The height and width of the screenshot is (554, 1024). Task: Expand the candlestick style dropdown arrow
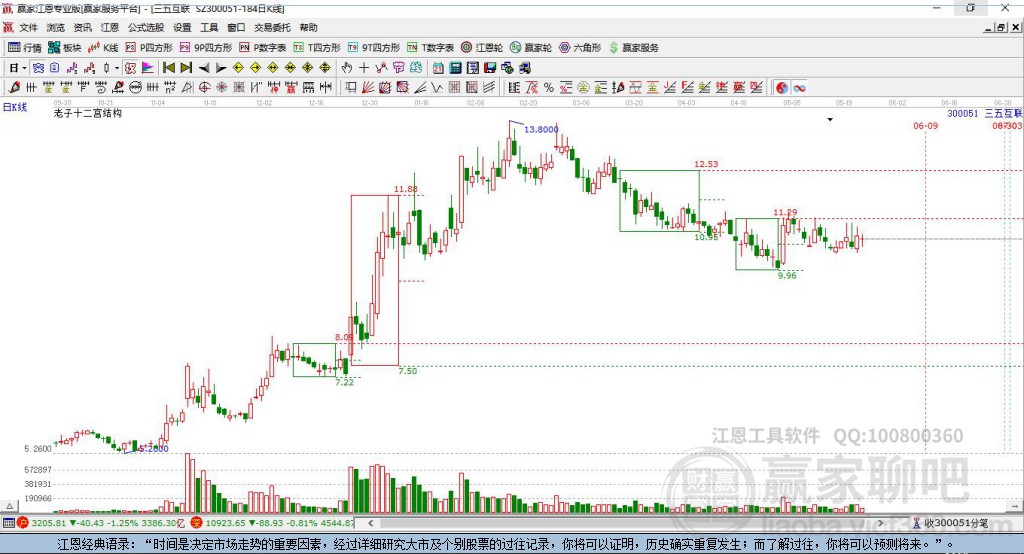[117, 68]
